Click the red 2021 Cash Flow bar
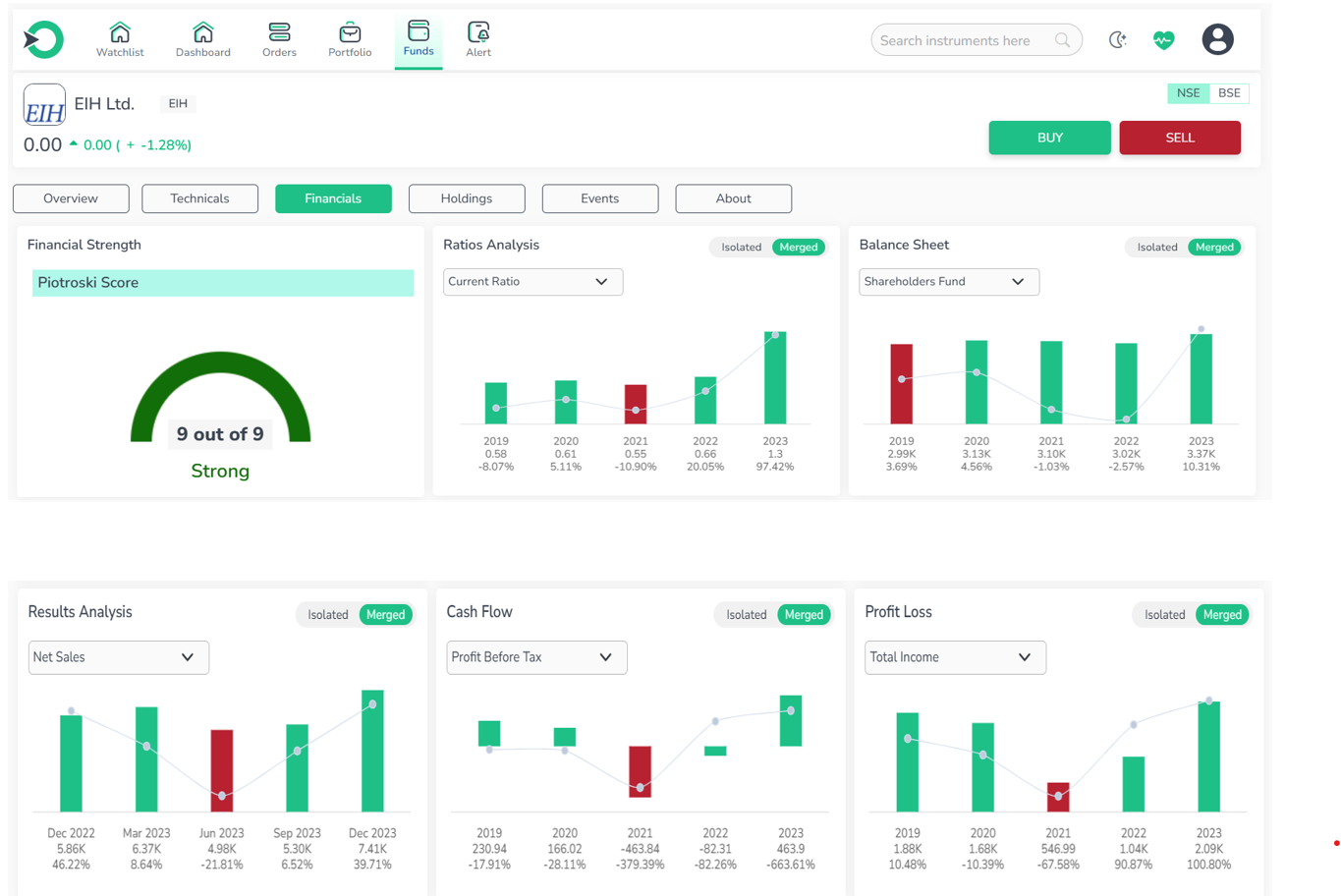 641,771
